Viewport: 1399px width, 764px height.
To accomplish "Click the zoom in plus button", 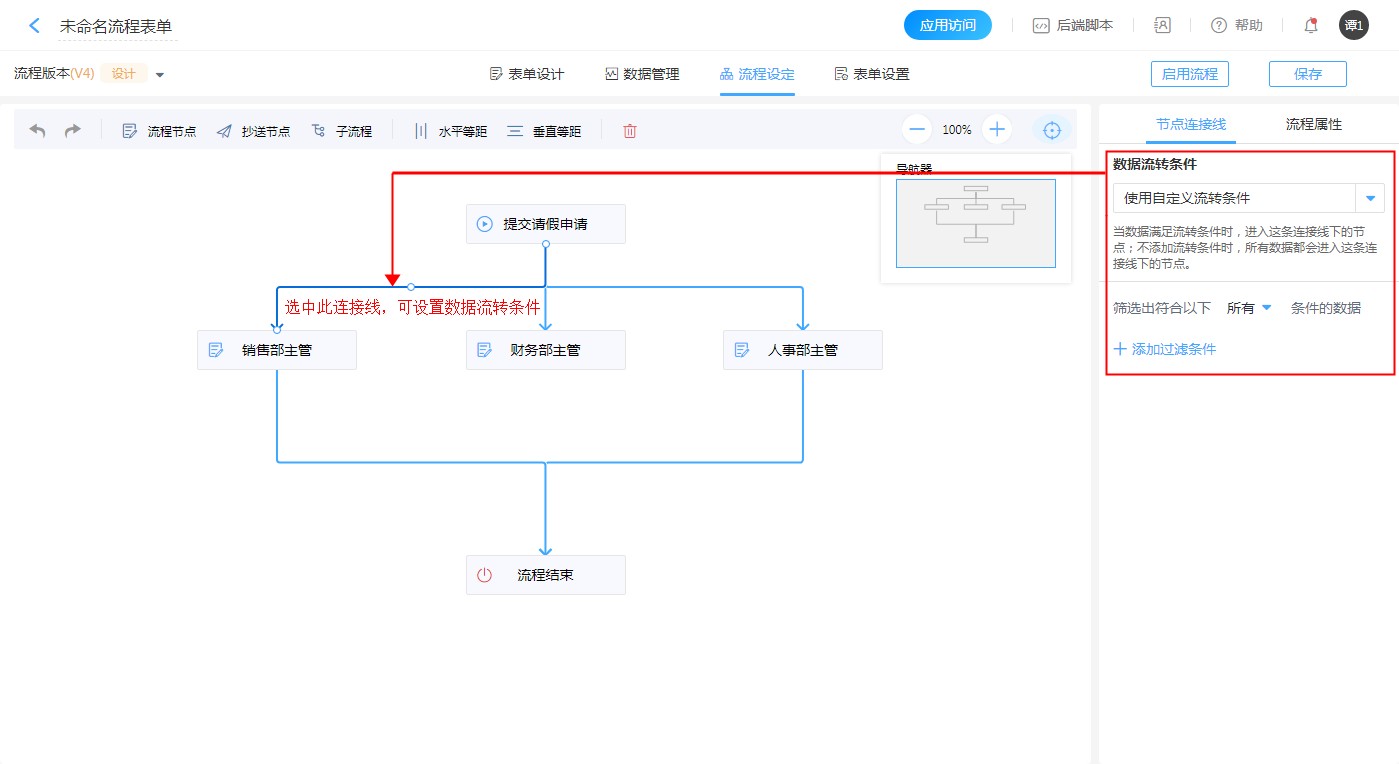I will [997, 129].
